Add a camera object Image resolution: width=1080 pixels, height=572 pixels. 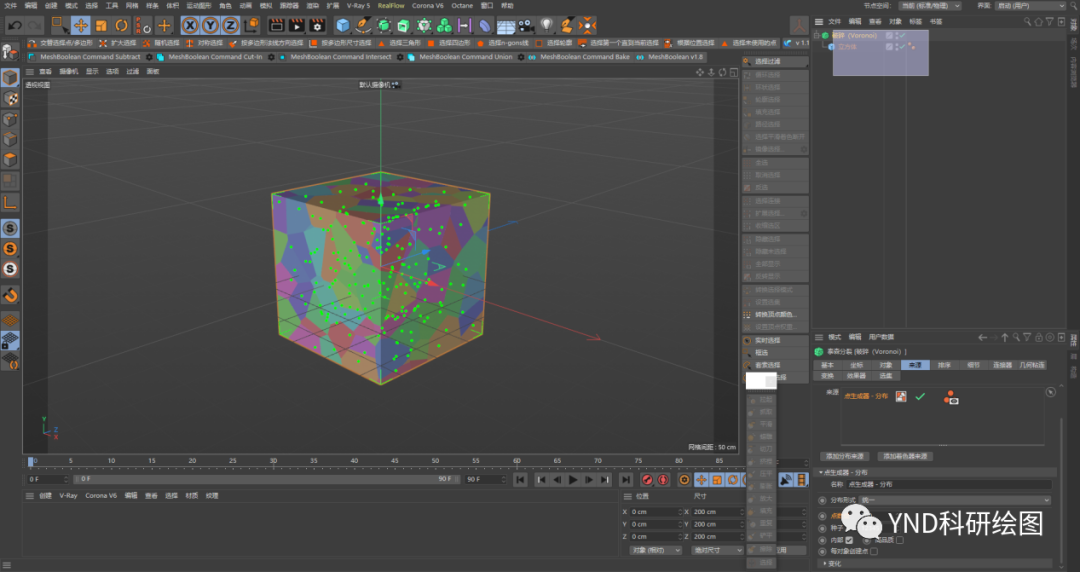pyautogui.click(x=526, y=26)
